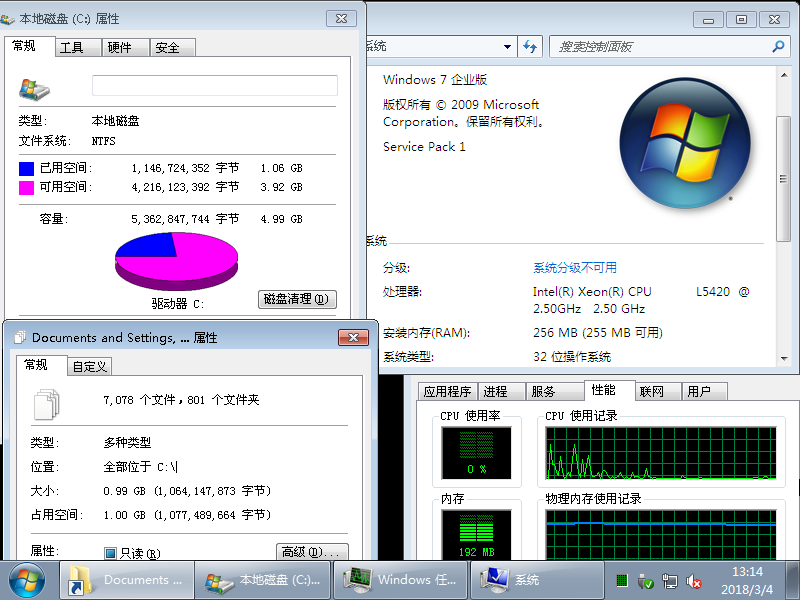Viewport: 800px width, 600px height.
Task: Click the search magnifier in control panel
Action: 778,47
